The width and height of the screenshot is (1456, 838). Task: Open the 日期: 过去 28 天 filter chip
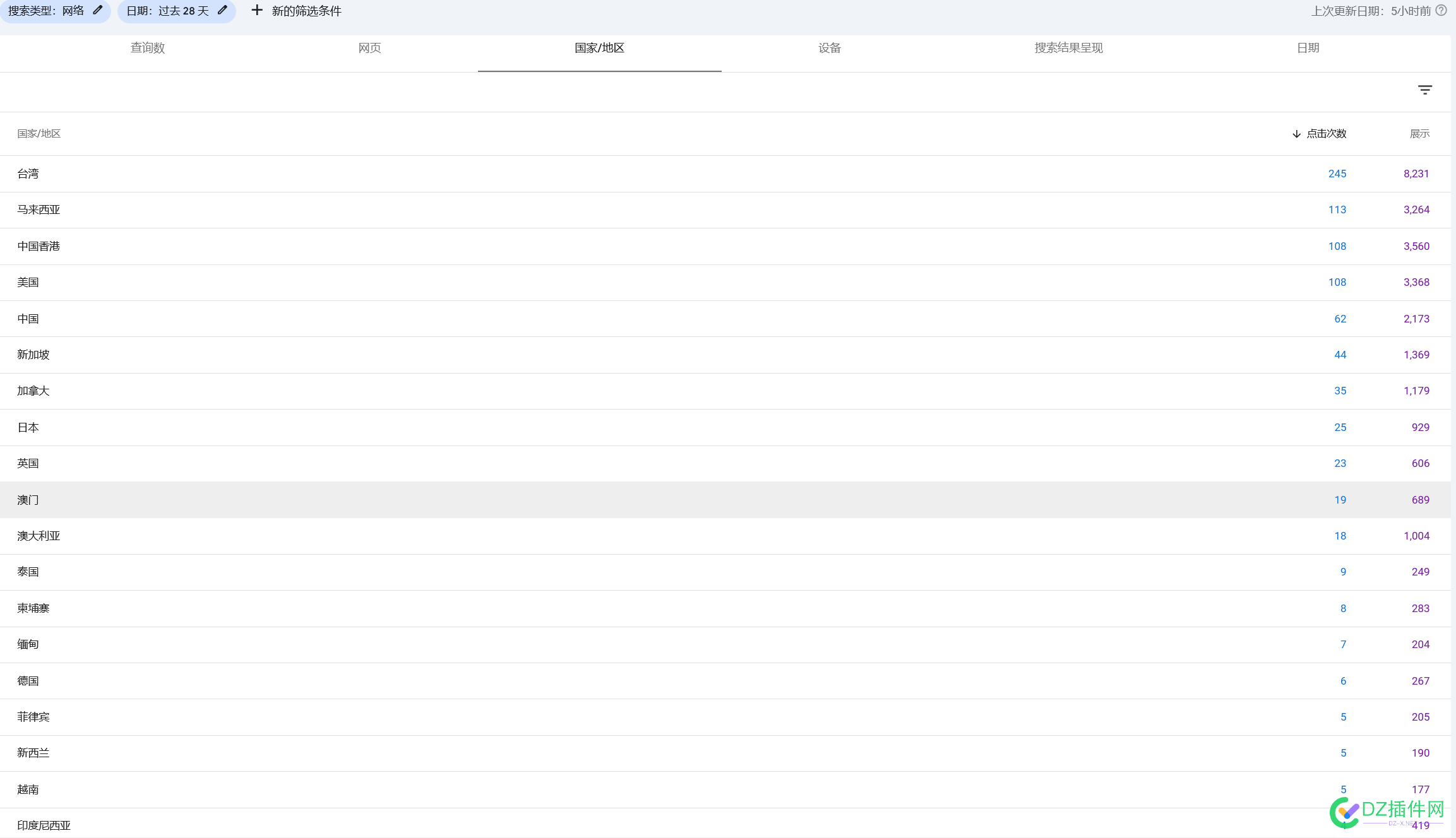177,11
